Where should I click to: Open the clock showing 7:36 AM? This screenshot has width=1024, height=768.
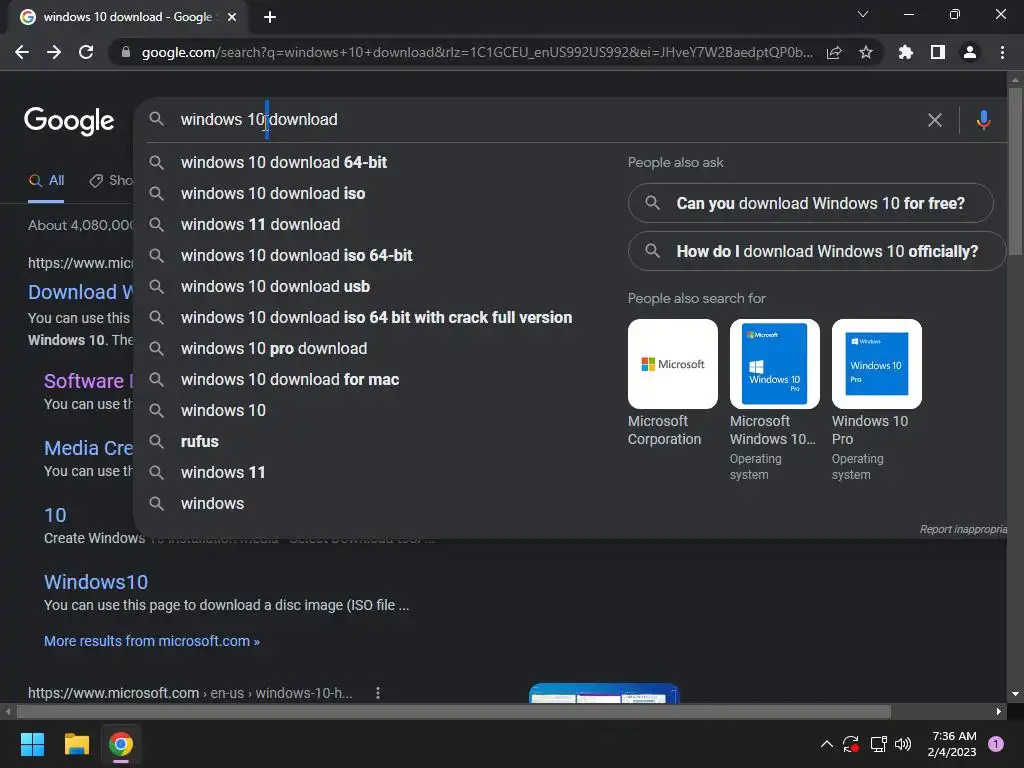click(x=952, y=744)
